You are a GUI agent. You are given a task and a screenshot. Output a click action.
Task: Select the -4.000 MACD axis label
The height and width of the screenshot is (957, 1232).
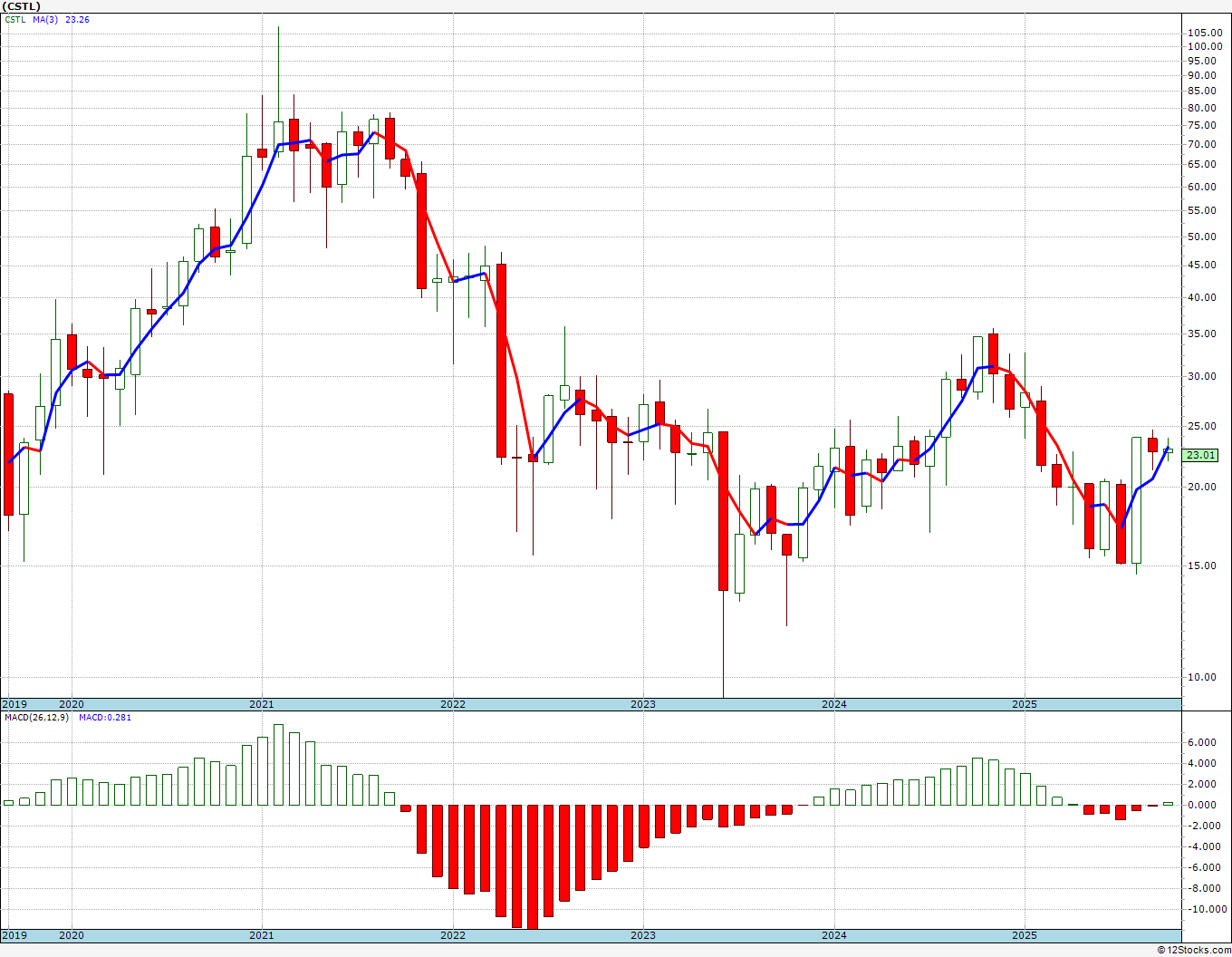[x=1203, y=847]
